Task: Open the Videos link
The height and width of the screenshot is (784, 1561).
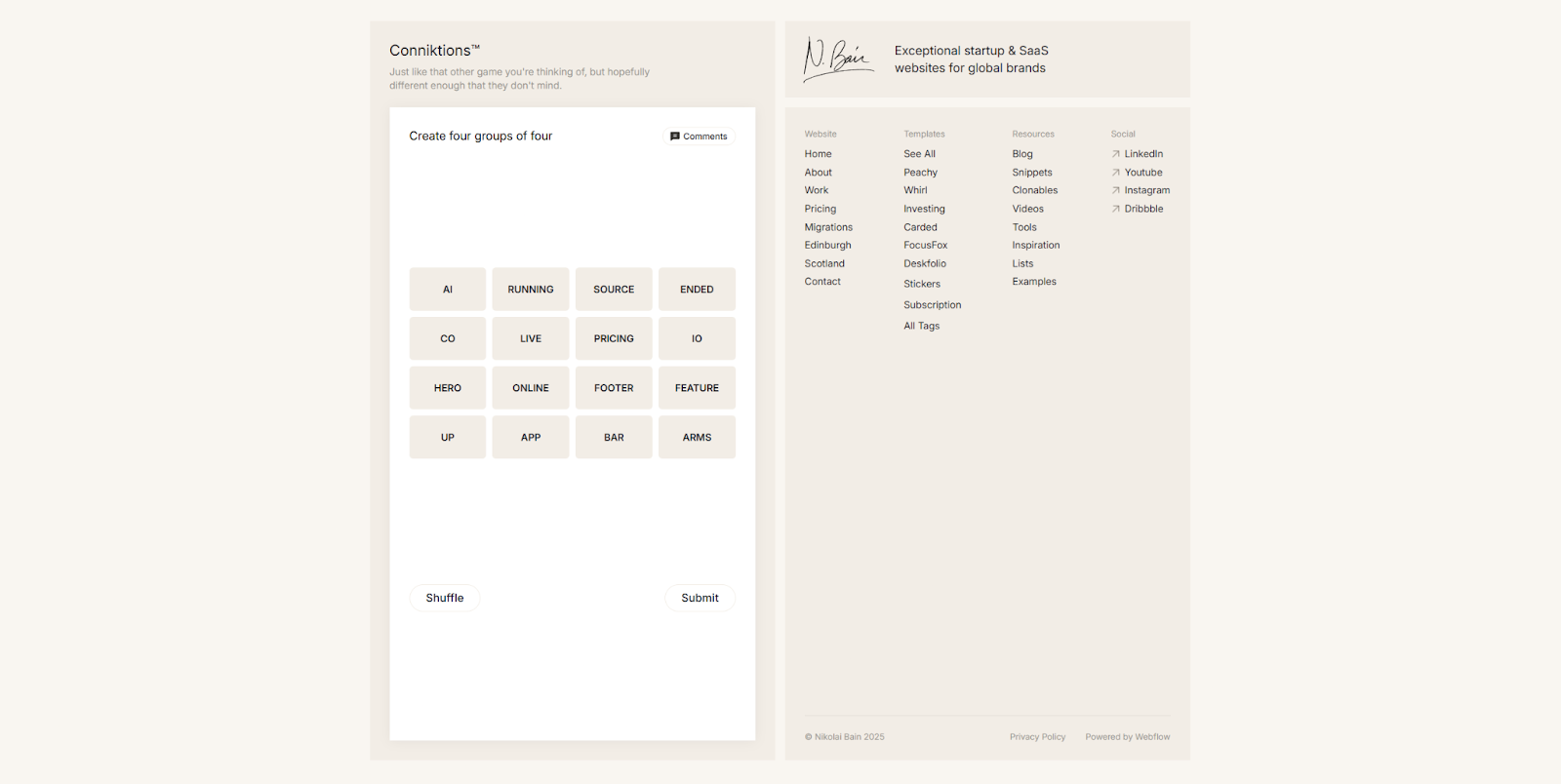Action: 1027,209
